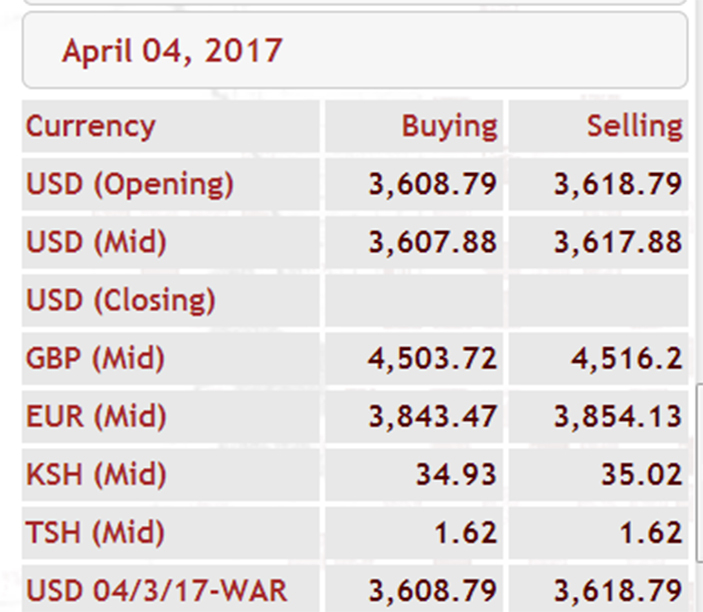Select the GBP (Mid) row label

coord(95,359)
